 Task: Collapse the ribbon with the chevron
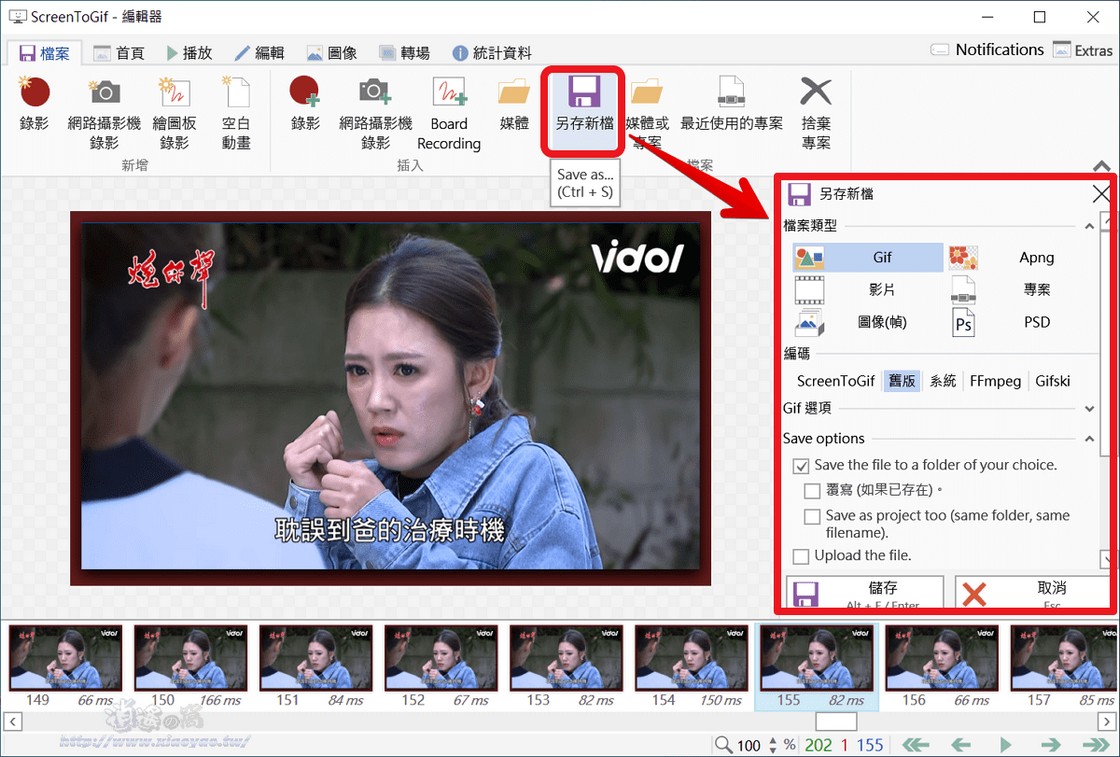tap(1101, 166)
